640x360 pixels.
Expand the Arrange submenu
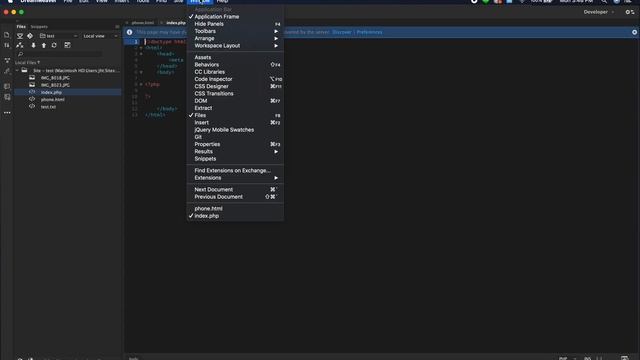pyautogui.click(x=236, y=38)
